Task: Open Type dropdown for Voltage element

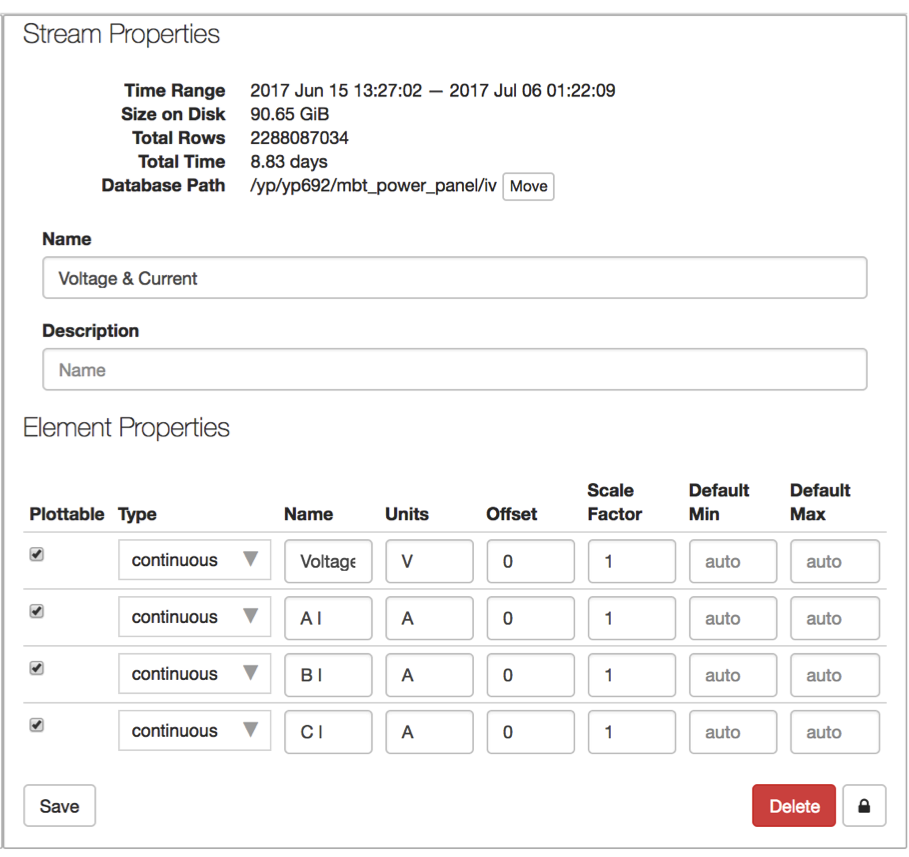Action: click(x=194, y=561)
